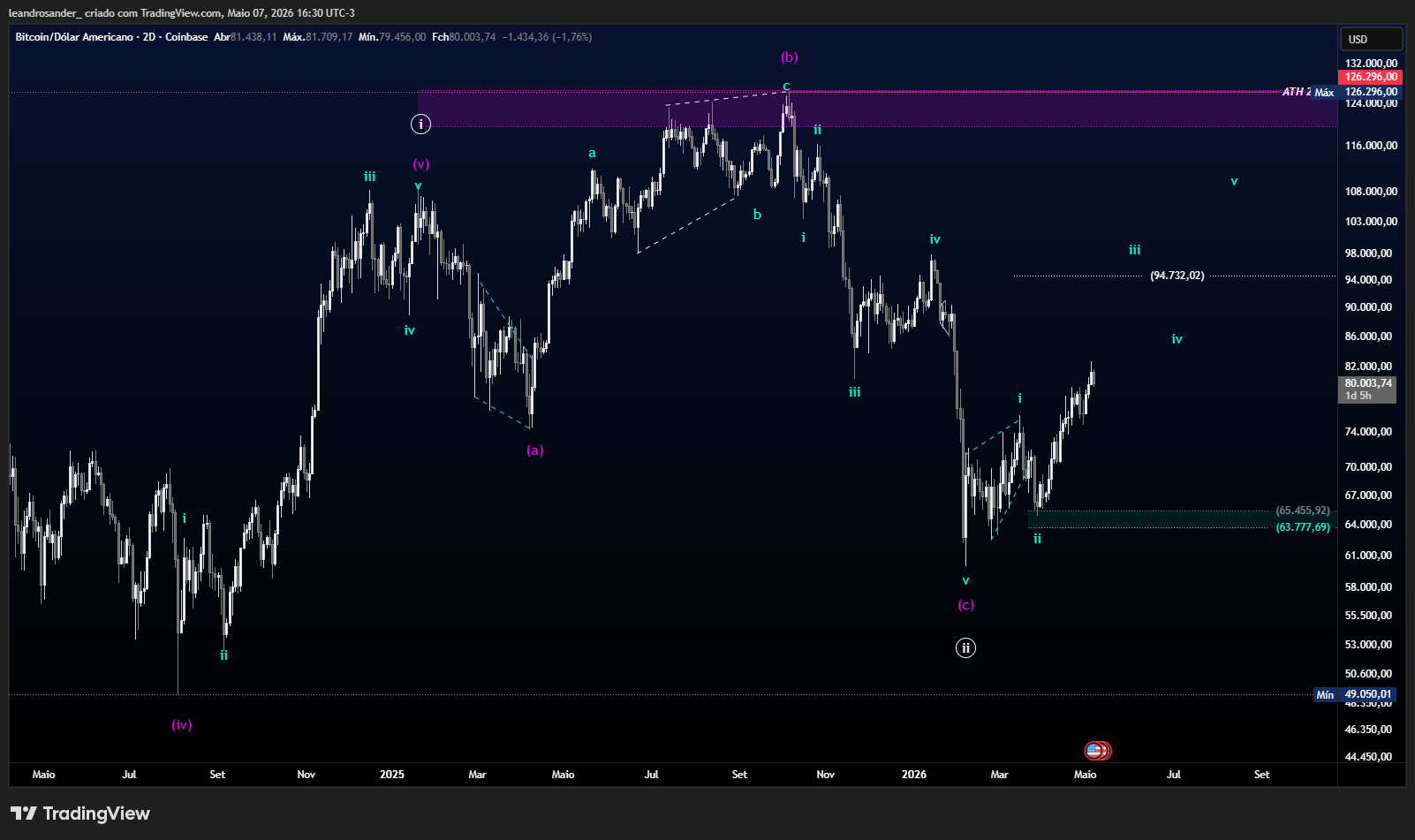Click the current price label 80.003,74
1415x840 pixels.
click(1367, 390)
